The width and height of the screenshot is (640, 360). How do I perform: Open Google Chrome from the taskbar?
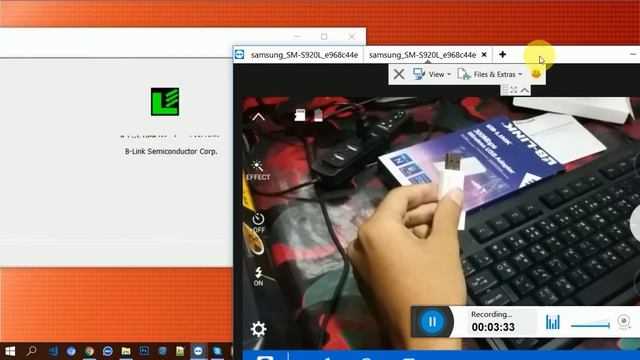point(89,351)
